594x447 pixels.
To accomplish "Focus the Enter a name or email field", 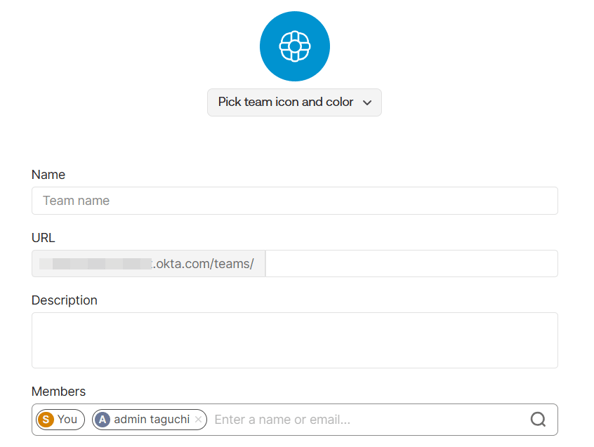I will tap(367, 419).
